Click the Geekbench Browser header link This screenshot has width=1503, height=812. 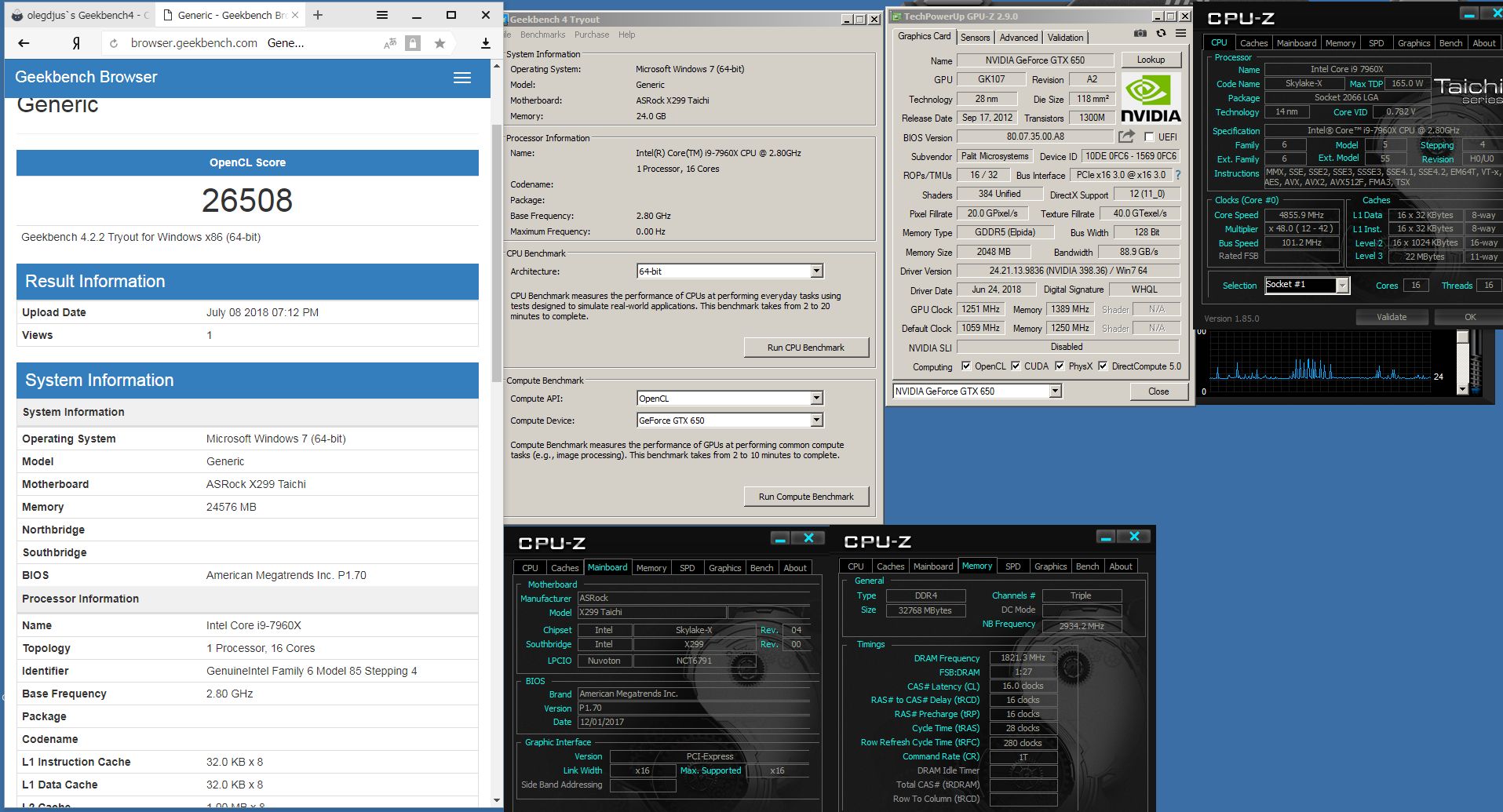point(86,77)
